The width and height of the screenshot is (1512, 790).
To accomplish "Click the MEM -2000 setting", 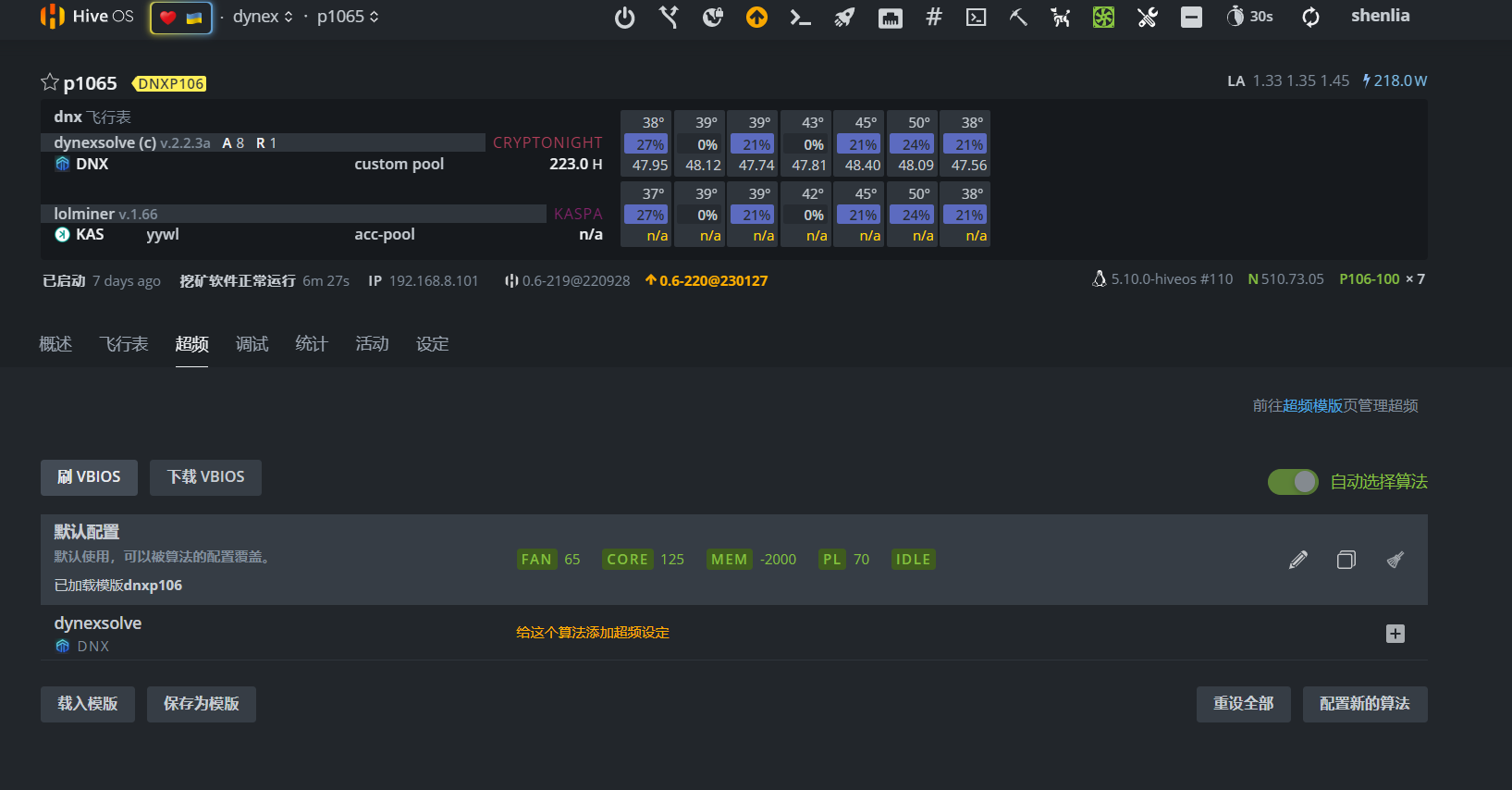I will click(752, 559).
